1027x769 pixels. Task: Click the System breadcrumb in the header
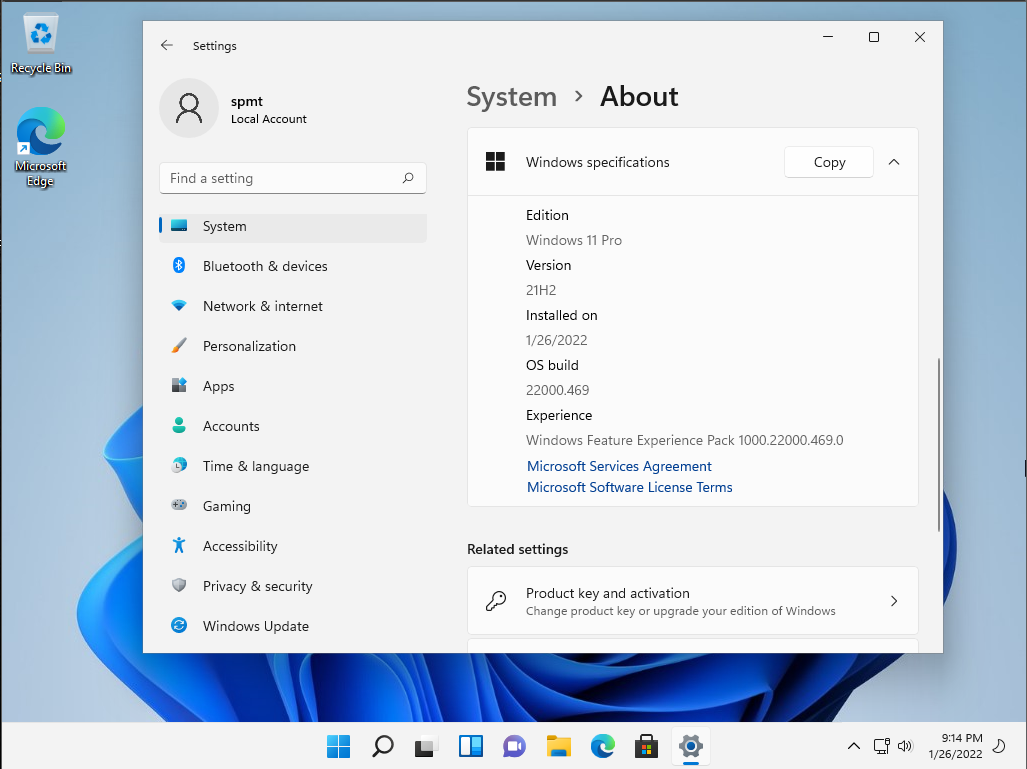512,97
